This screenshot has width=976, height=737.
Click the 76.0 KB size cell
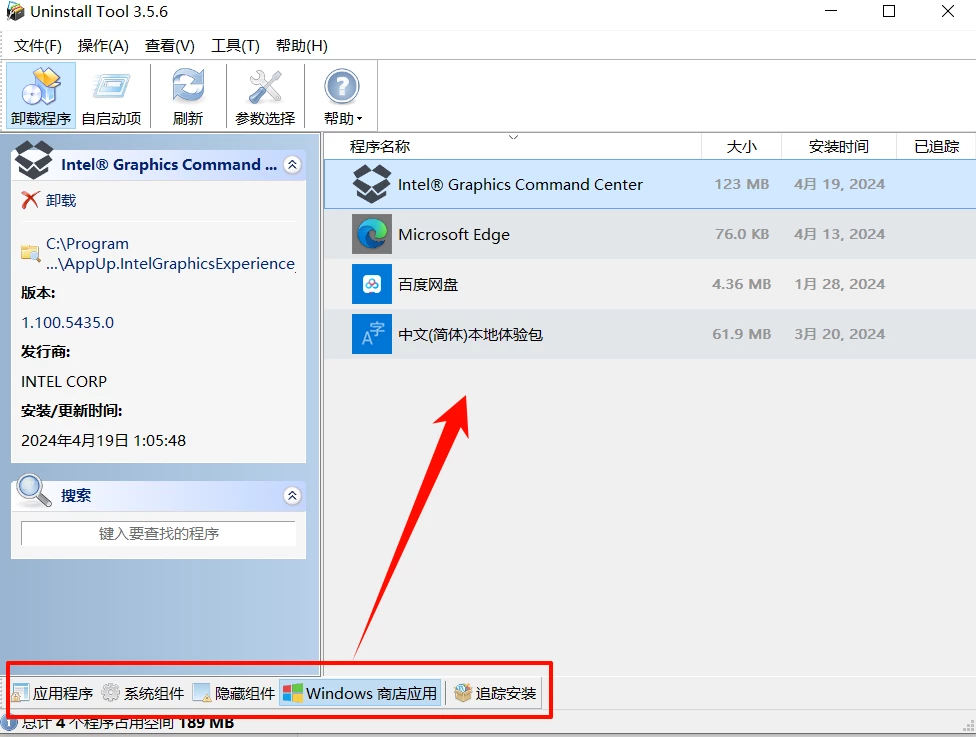[x=742, y=234]
